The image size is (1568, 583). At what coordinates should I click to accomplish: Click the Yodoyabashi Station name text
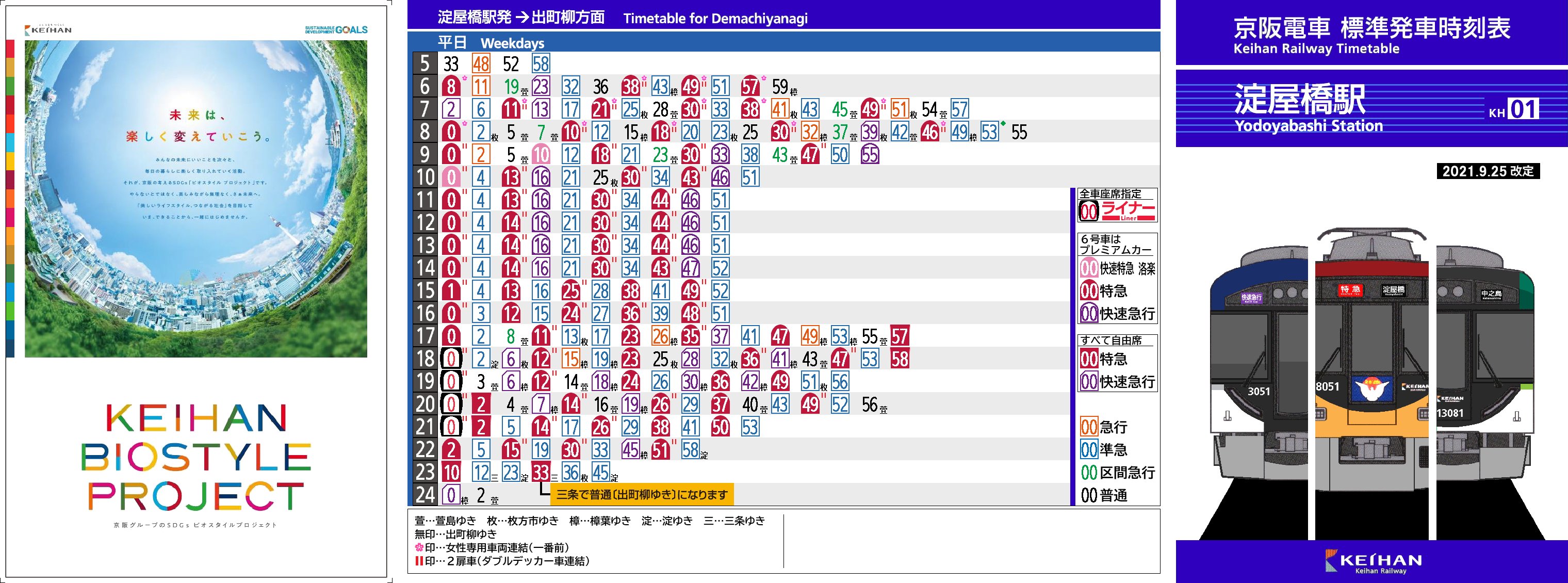pos(1308,126)
